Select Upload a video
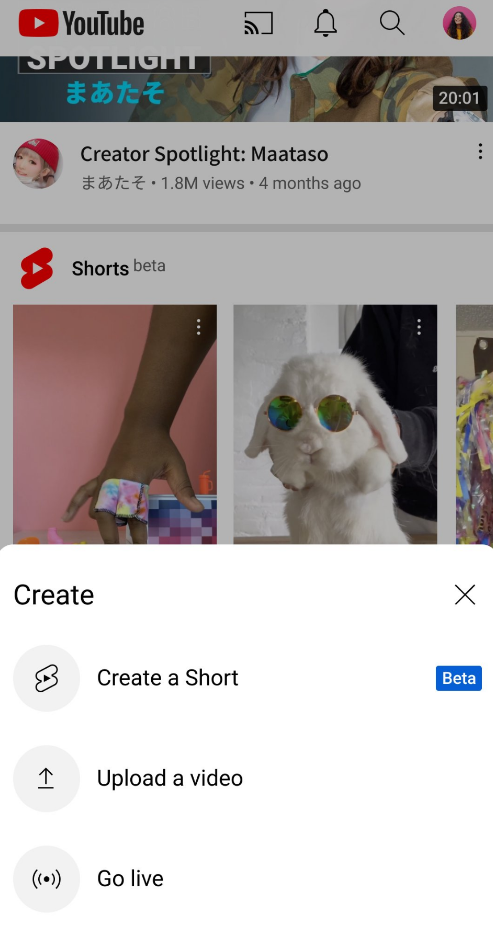 tap(246, 778)
